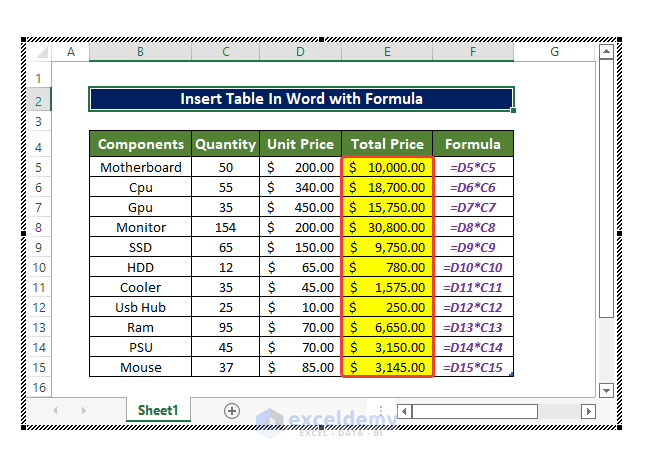Click the sheet tab bar split handle dots
Viewport: 654px width, 455px height.
tap(381, 410)
